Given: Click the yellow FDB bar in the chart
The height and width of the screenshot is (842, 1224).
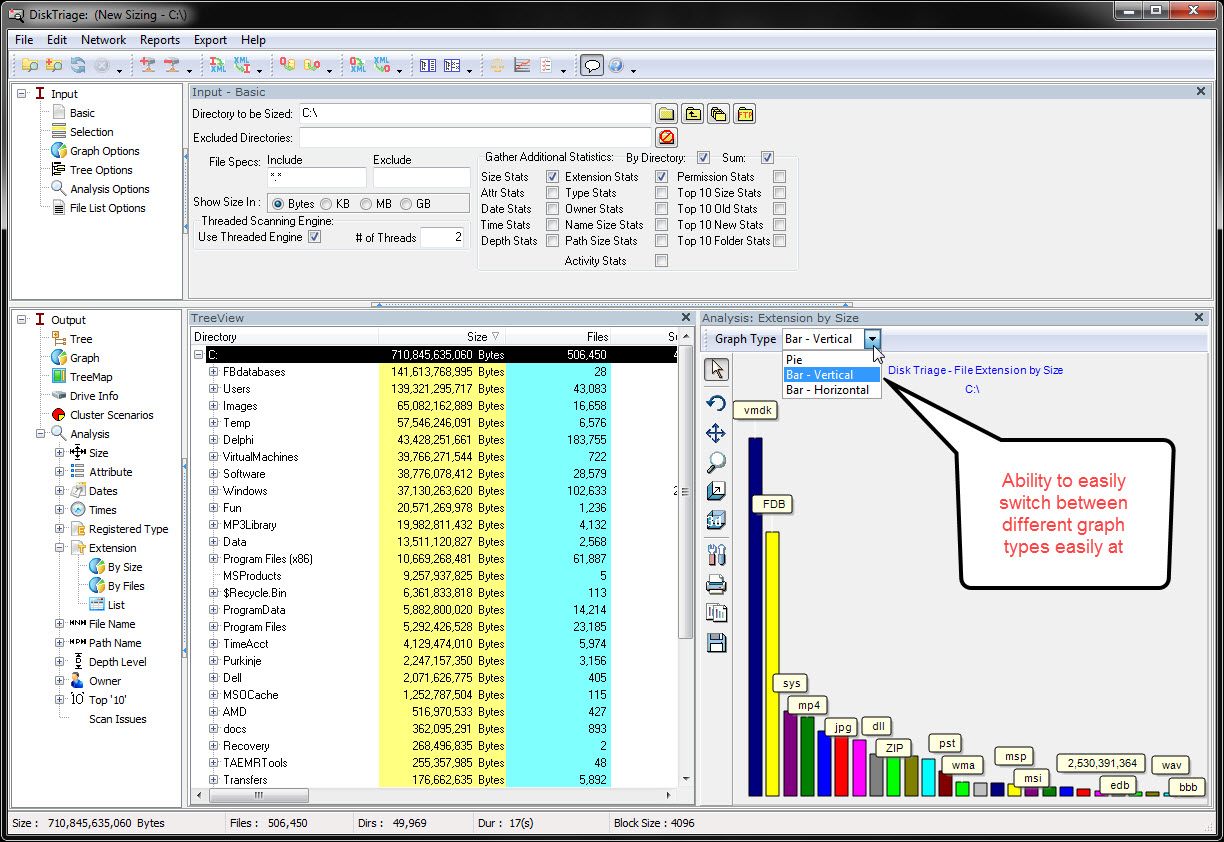Looking at the screenshot, I should click(772, 663).
